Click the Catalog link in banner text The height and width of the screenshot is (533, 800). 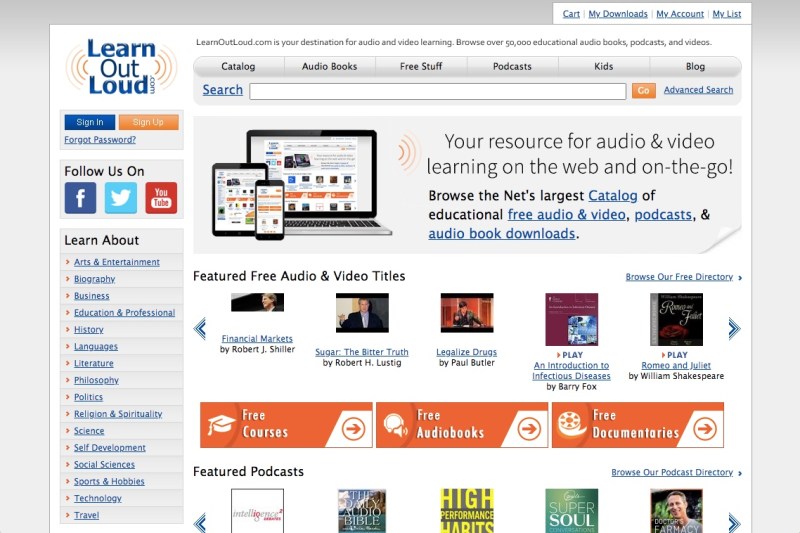point(613,196)
